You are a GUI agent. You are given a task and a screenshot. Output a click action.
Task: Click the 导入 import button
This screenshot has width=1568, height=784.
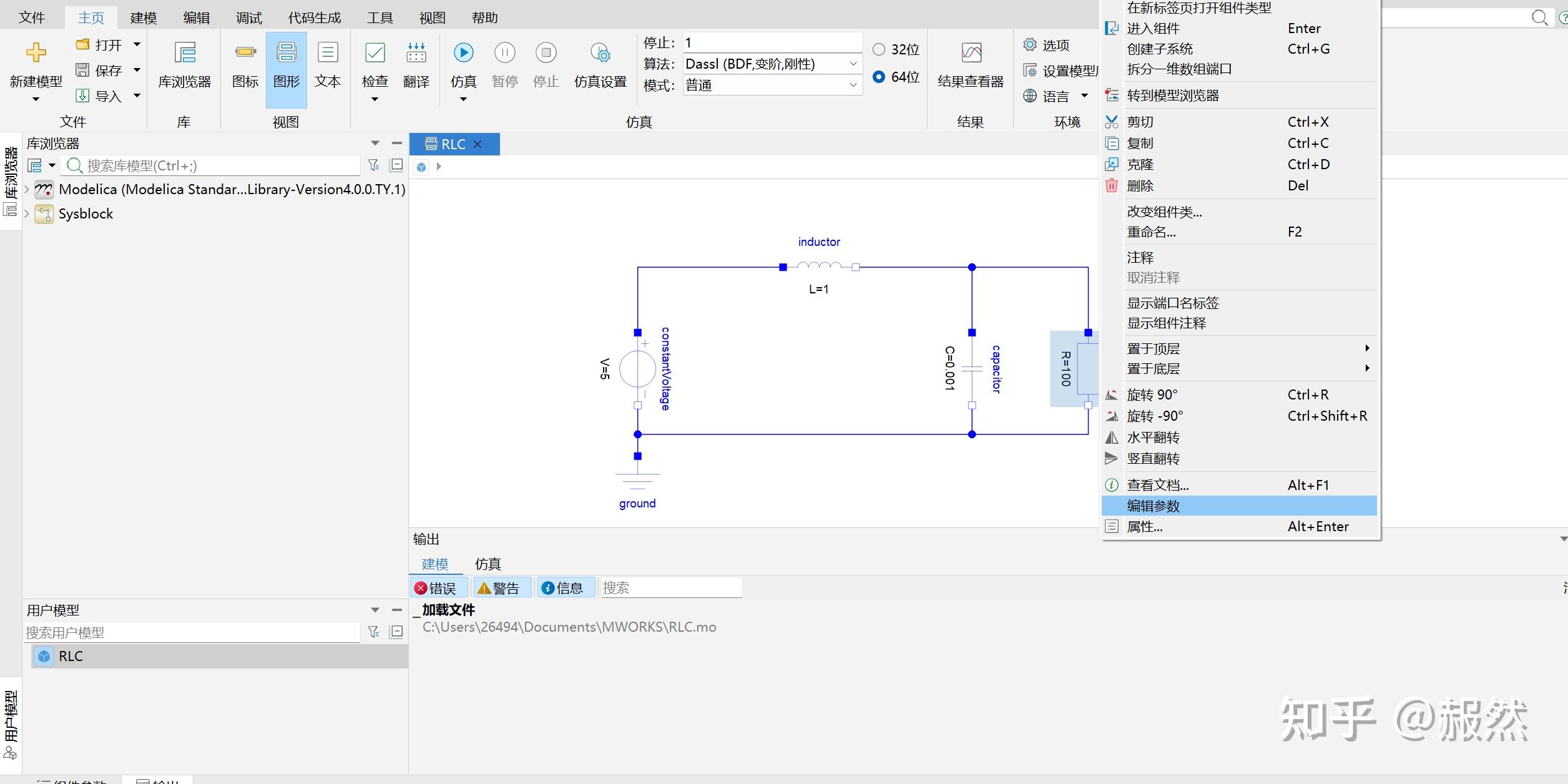pos(99,96)
